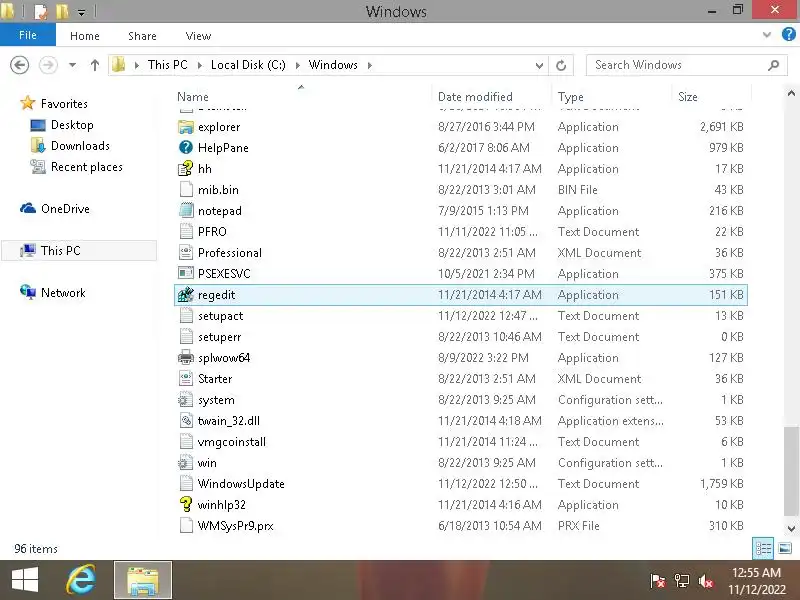Go up one folder level
The width and height of the screenshot is (800, 600).
(x=95, y=65)
